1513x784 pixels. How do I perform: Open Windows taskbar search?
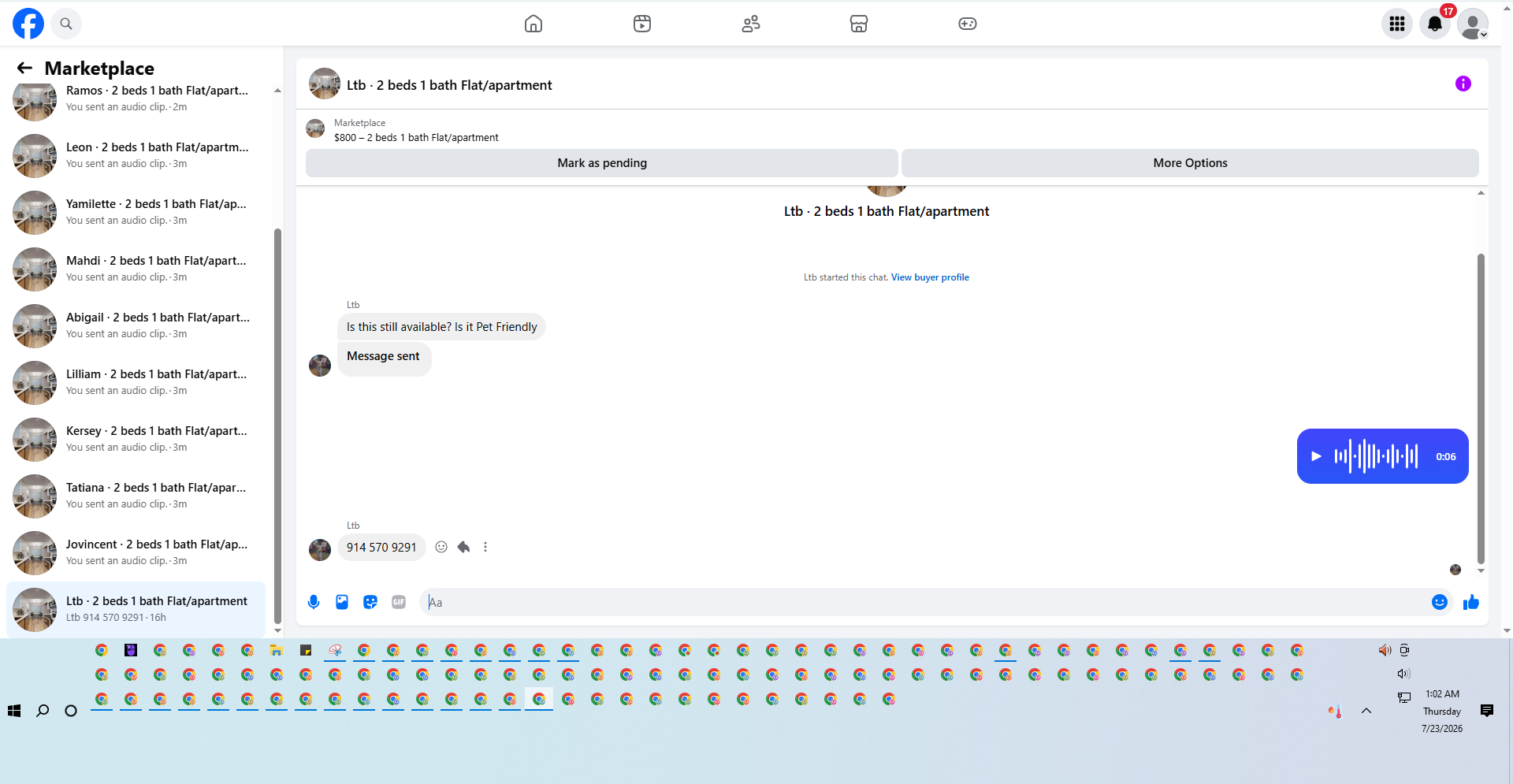[x=43, y=711]
